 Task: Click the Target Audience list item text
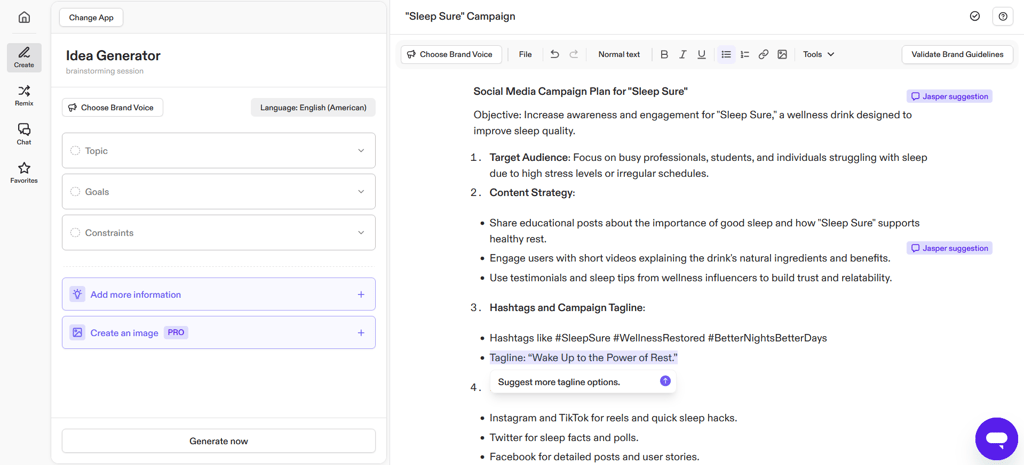(709, 166)
